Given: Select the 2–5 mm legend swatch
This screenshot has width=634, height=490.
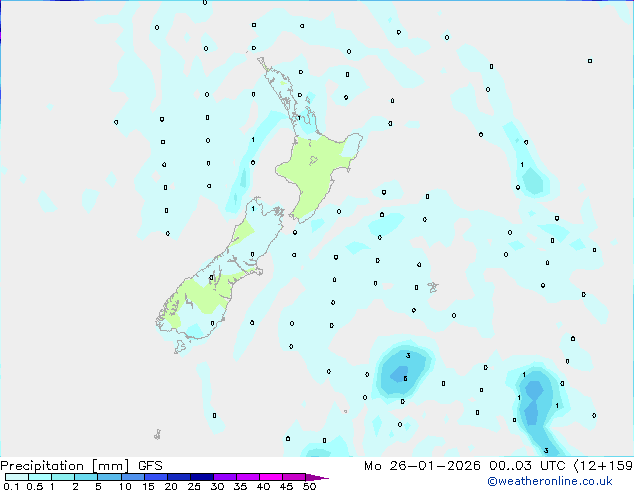Looking at the screenshot, I should 86,477.
